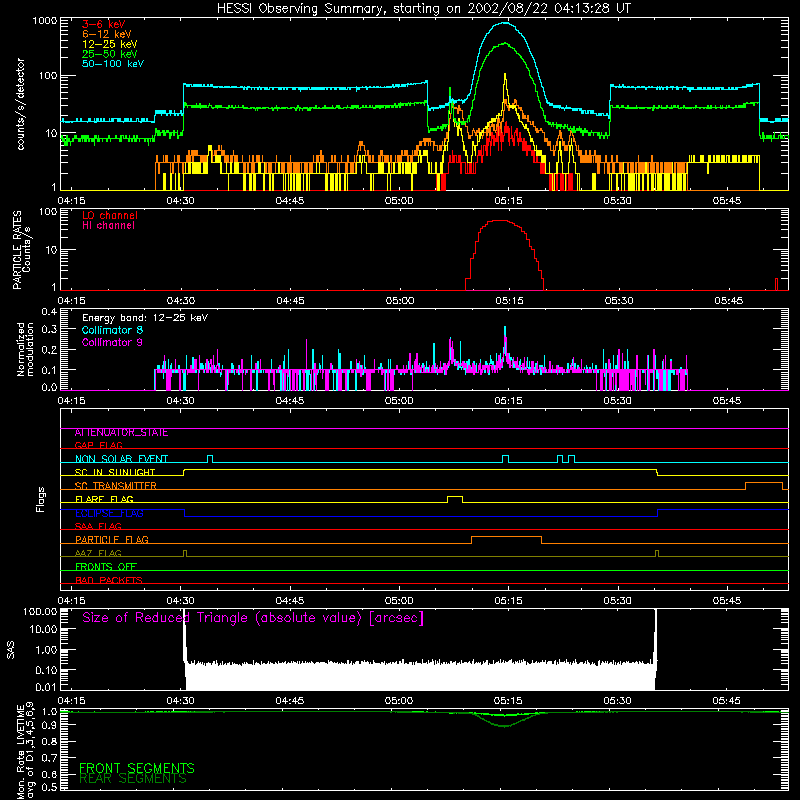
Task: Click the FLARE_FLAG label
Action: (104, 499)
